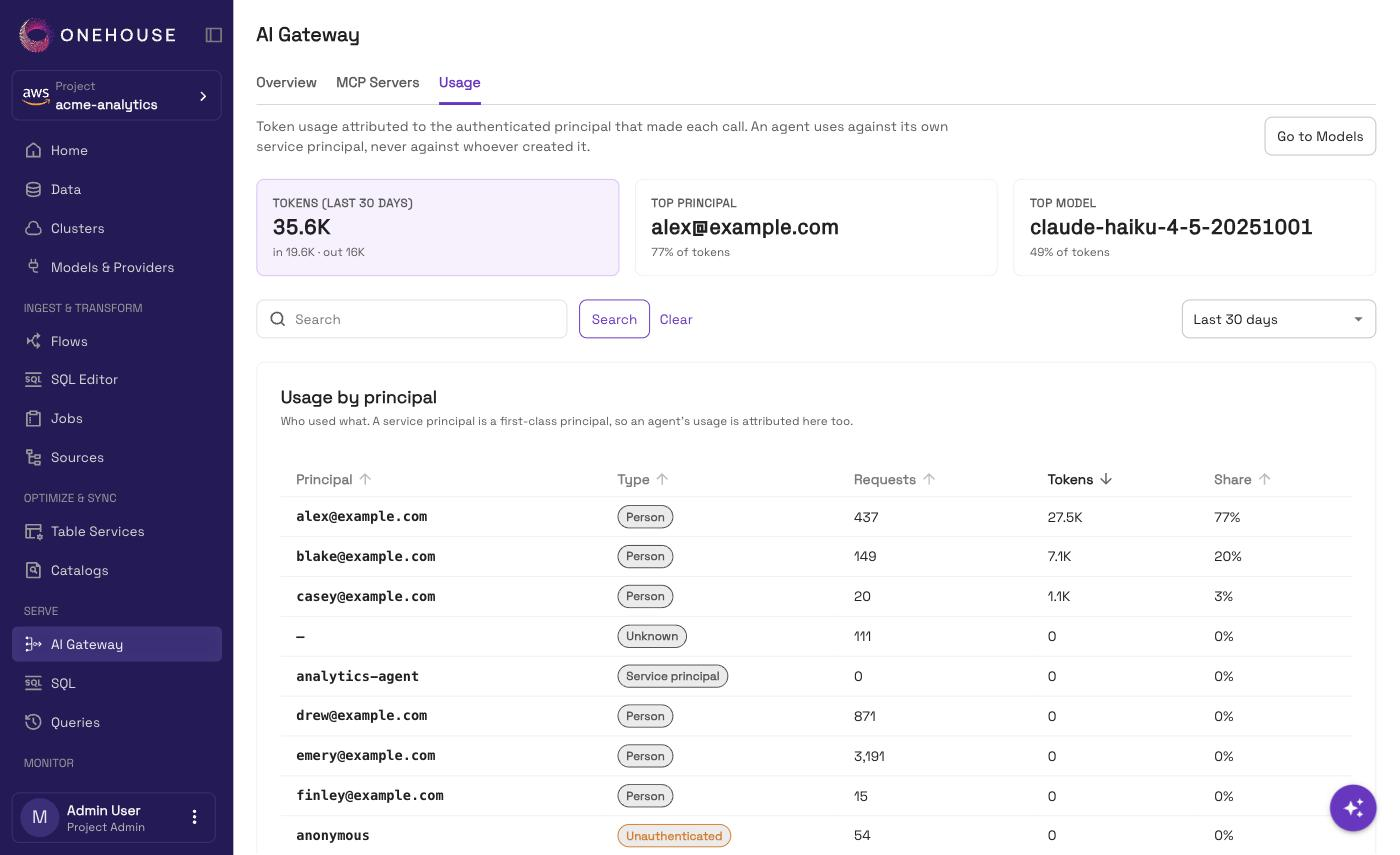Open Models & Providers from sidebar
The image size is (1400, 855).
point(117,267)
